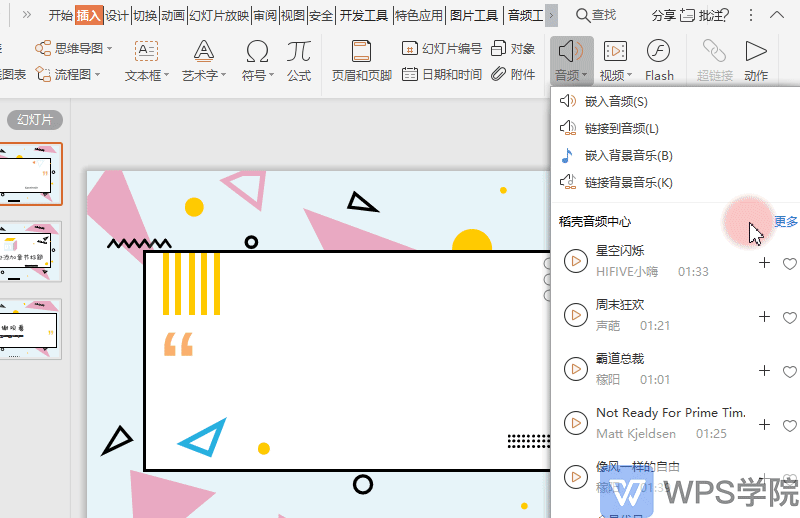This screenshot has width=800, height=518.
Task: Open the 图片工具 tab
Action: click(474, 15)
